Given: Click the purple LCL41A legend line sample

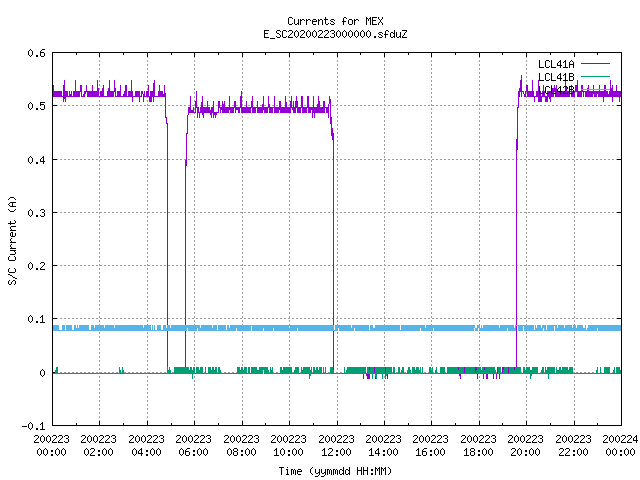Looking at the screenshot, I should (595, 64).
